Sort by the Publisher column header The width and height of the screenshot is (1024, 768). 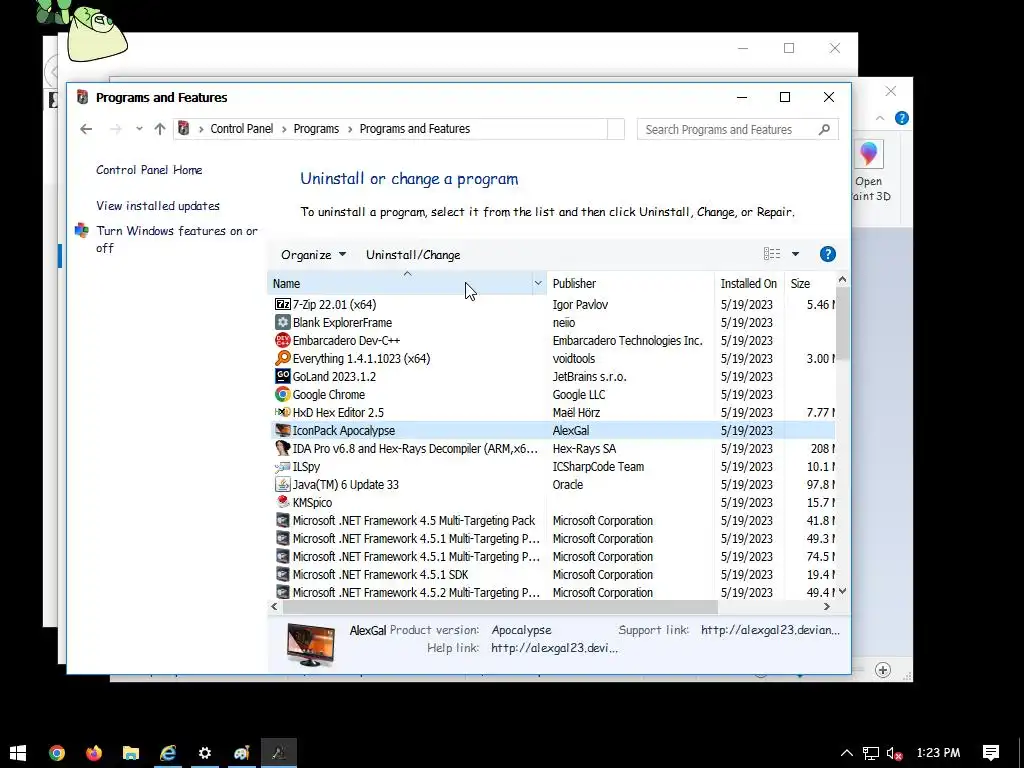tap(631, 283)
